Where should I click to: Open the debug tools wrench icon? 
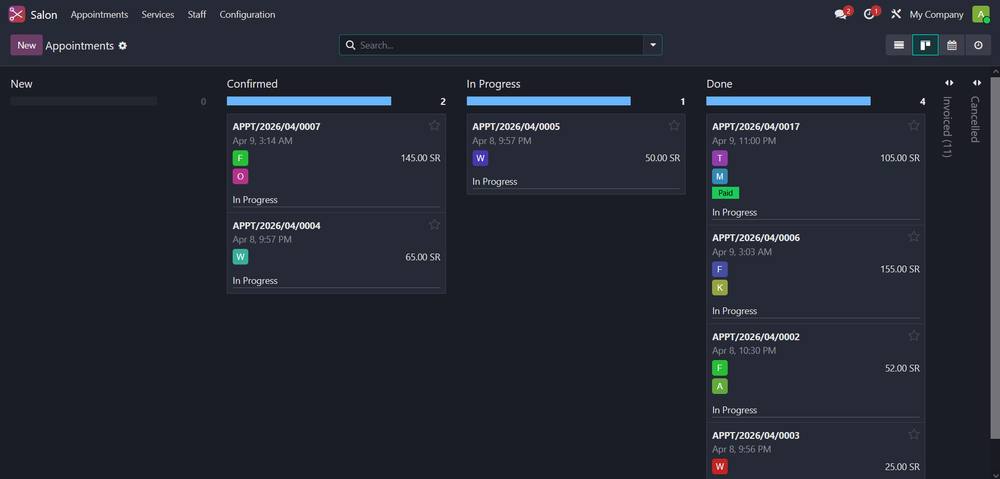click(895, 14)
